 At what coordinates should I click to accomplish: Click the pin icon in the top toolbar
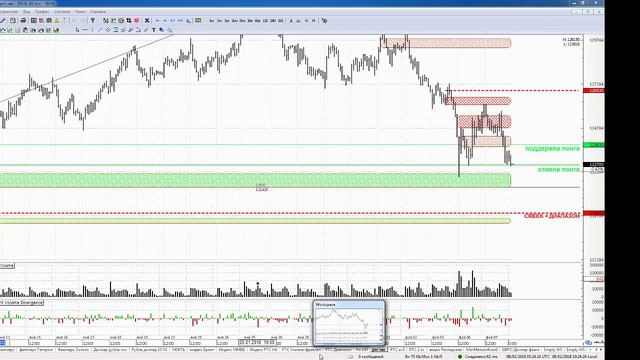point(93,20)
